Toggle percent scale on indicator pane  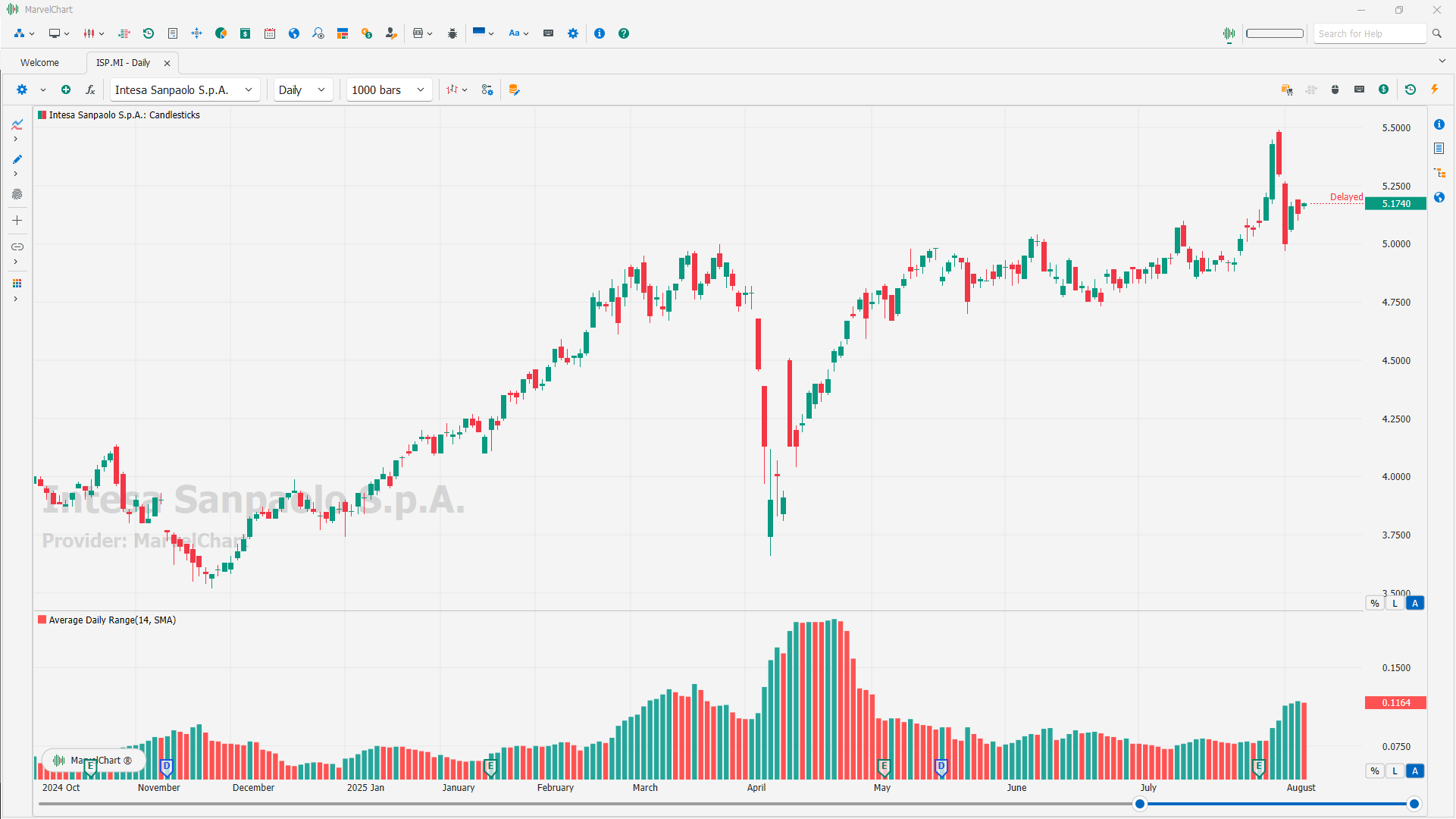tap(1375, 771)
